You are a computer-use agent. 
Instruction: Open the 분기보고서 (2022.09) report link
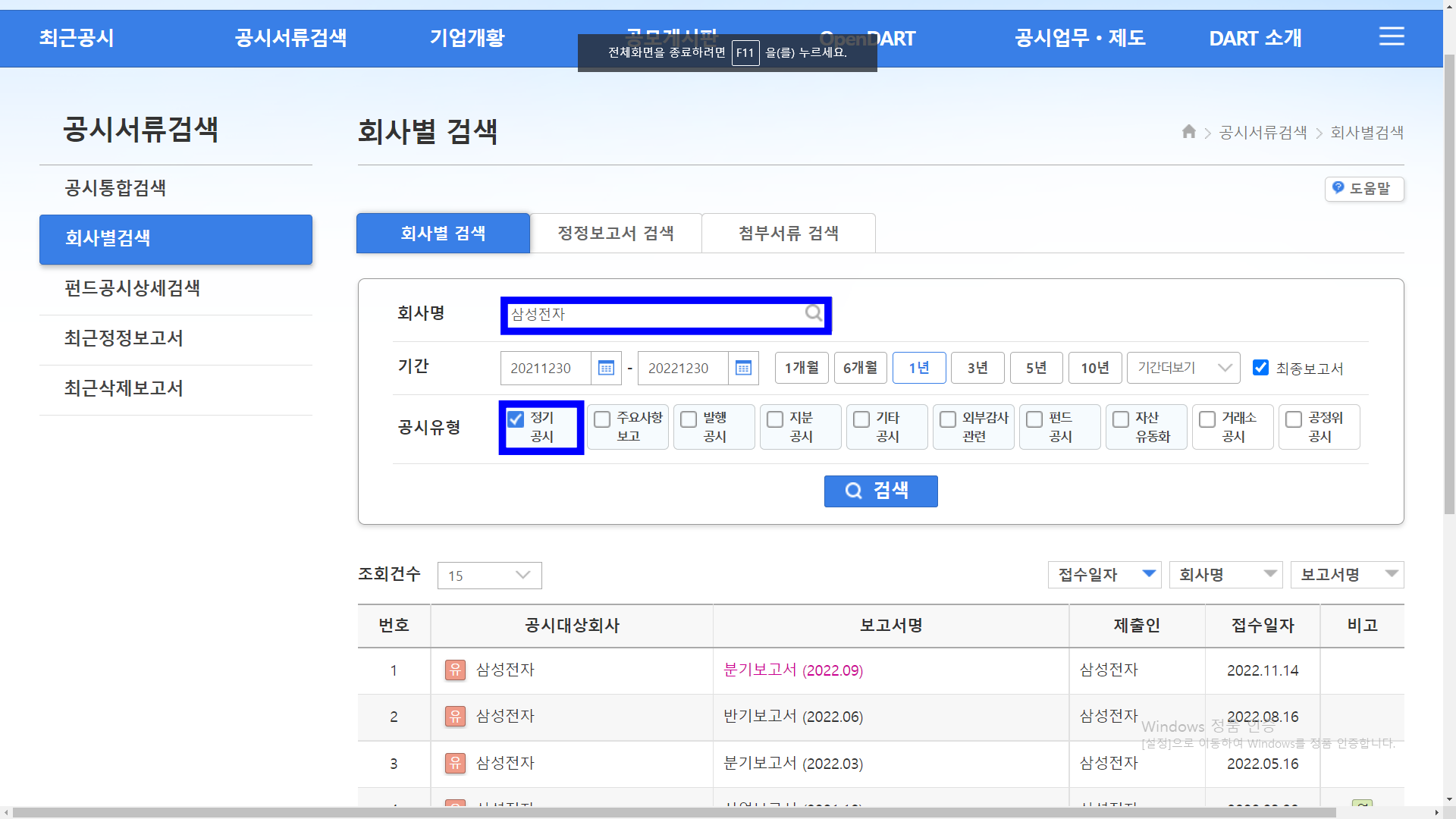coord(793,670)
